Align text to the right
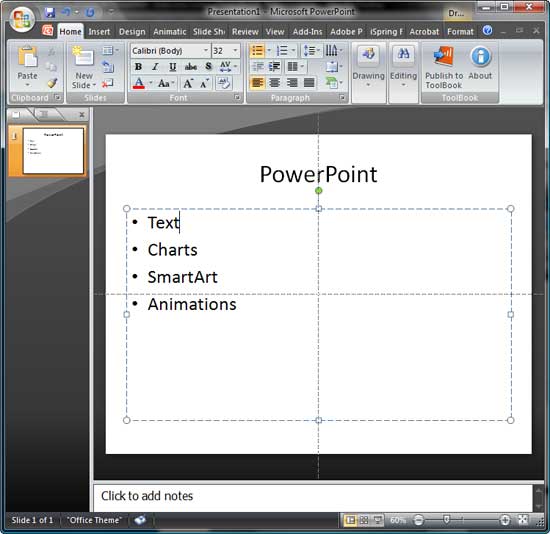Viewport: 550px width, 534px height. 291,83
